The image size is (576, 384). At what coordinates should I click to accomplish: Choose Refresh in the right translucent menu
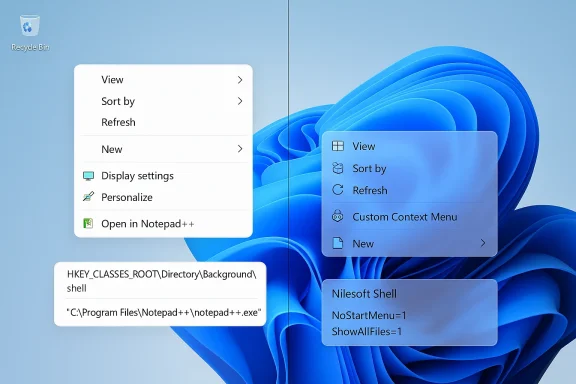click(409, 190)
